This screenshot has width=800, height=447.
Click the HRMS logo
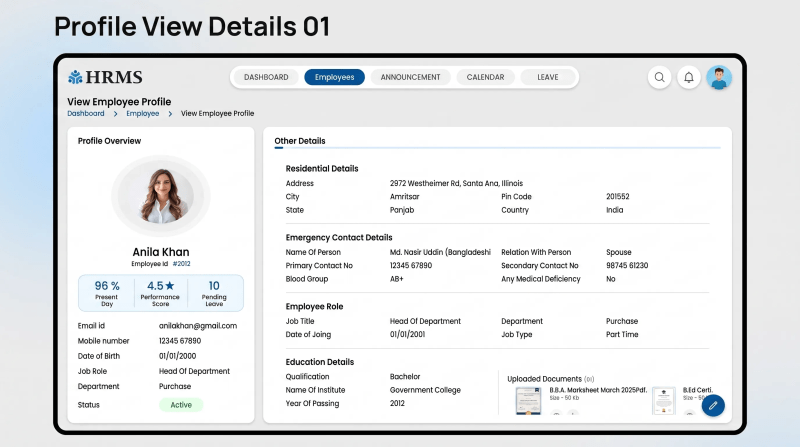pos(105,77)
